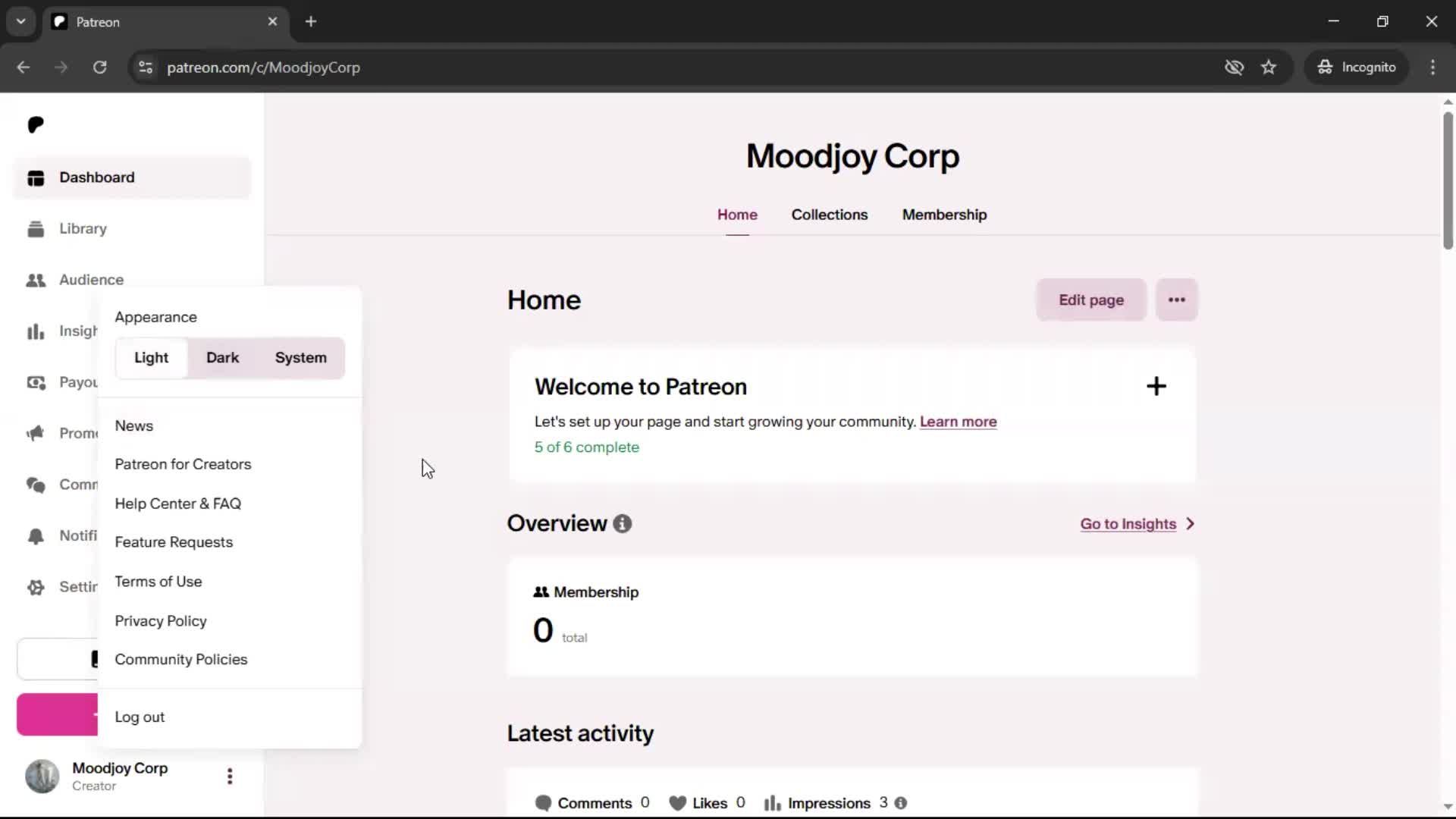Click the info icon next to Impressions

click(x=901, y=803)
